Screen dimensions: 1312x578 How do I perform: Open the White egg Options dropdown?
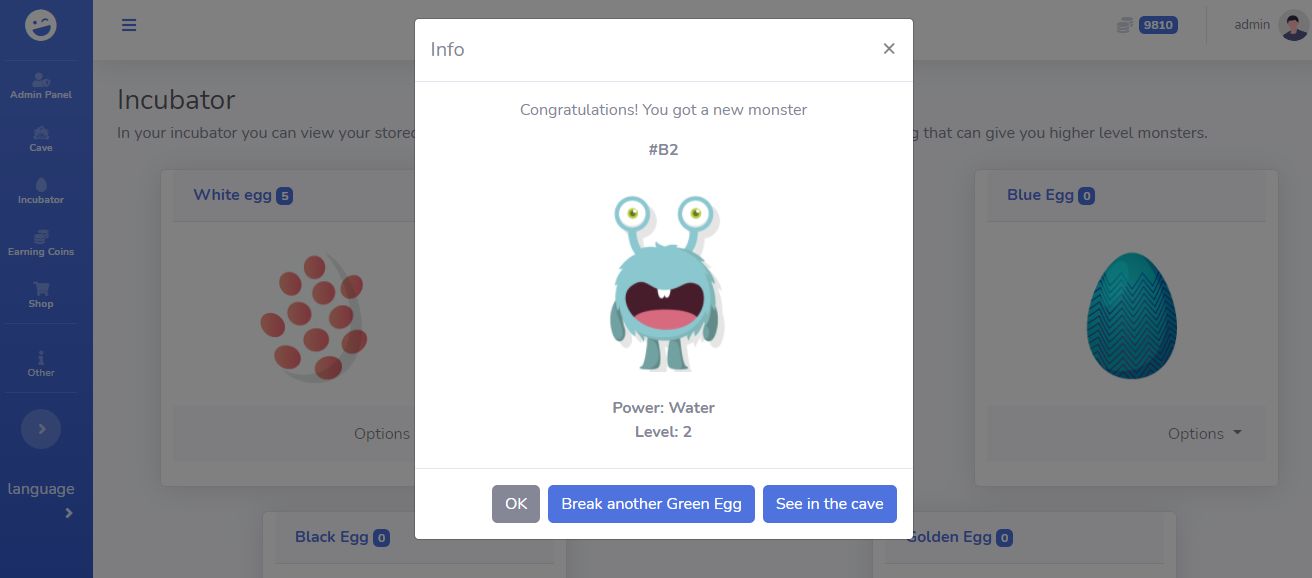(382, 434)
